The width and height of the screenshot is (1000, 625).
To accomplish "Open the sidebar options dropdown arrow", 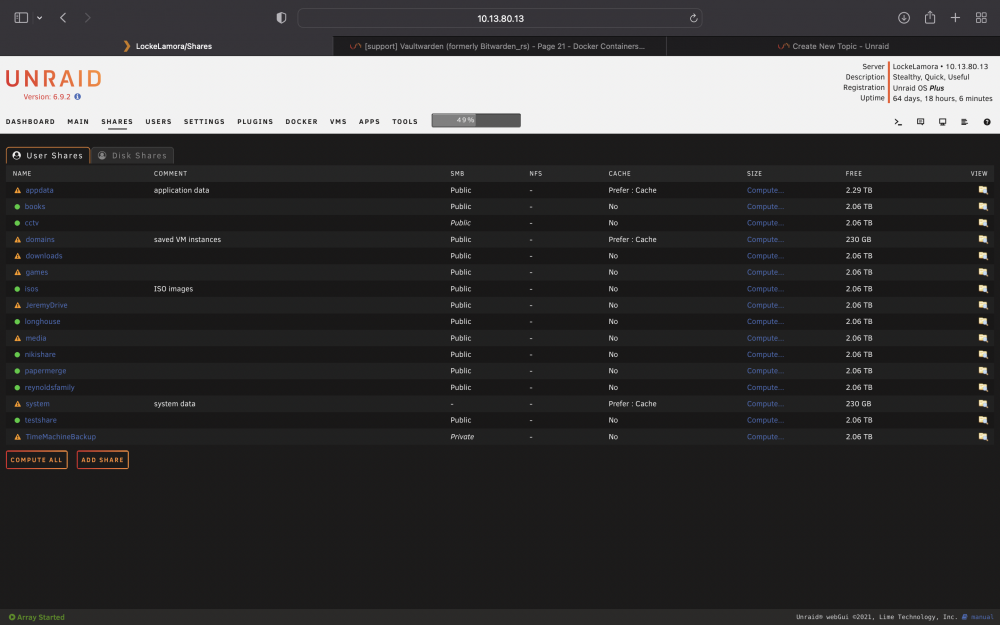I will tap(40, 18).
